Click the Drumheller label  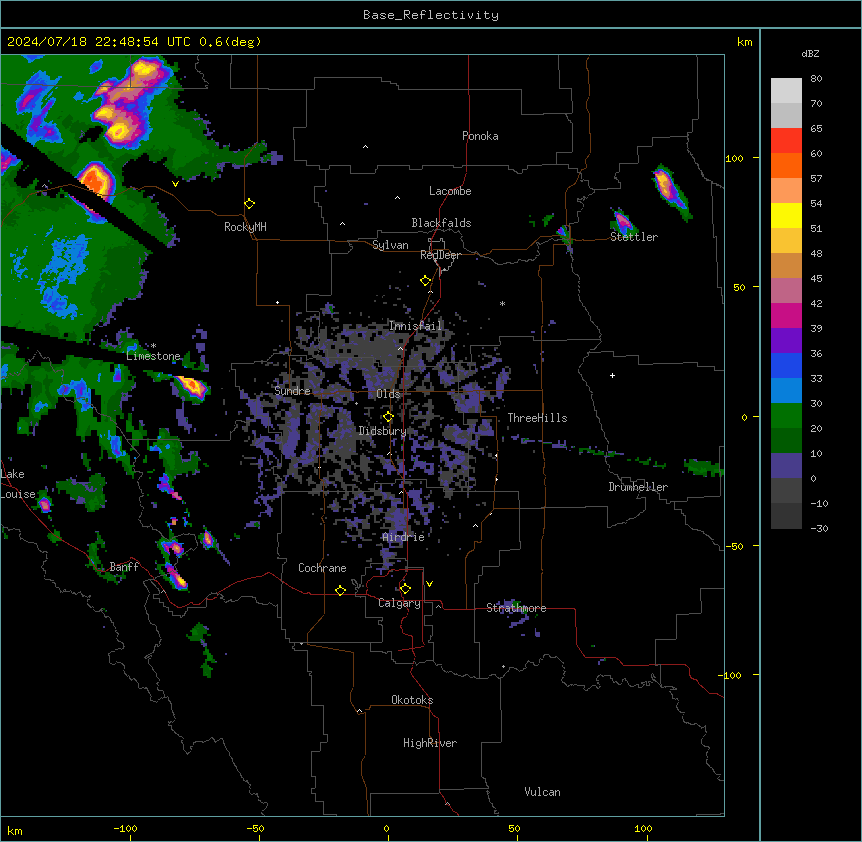click(x=638, y=487)
